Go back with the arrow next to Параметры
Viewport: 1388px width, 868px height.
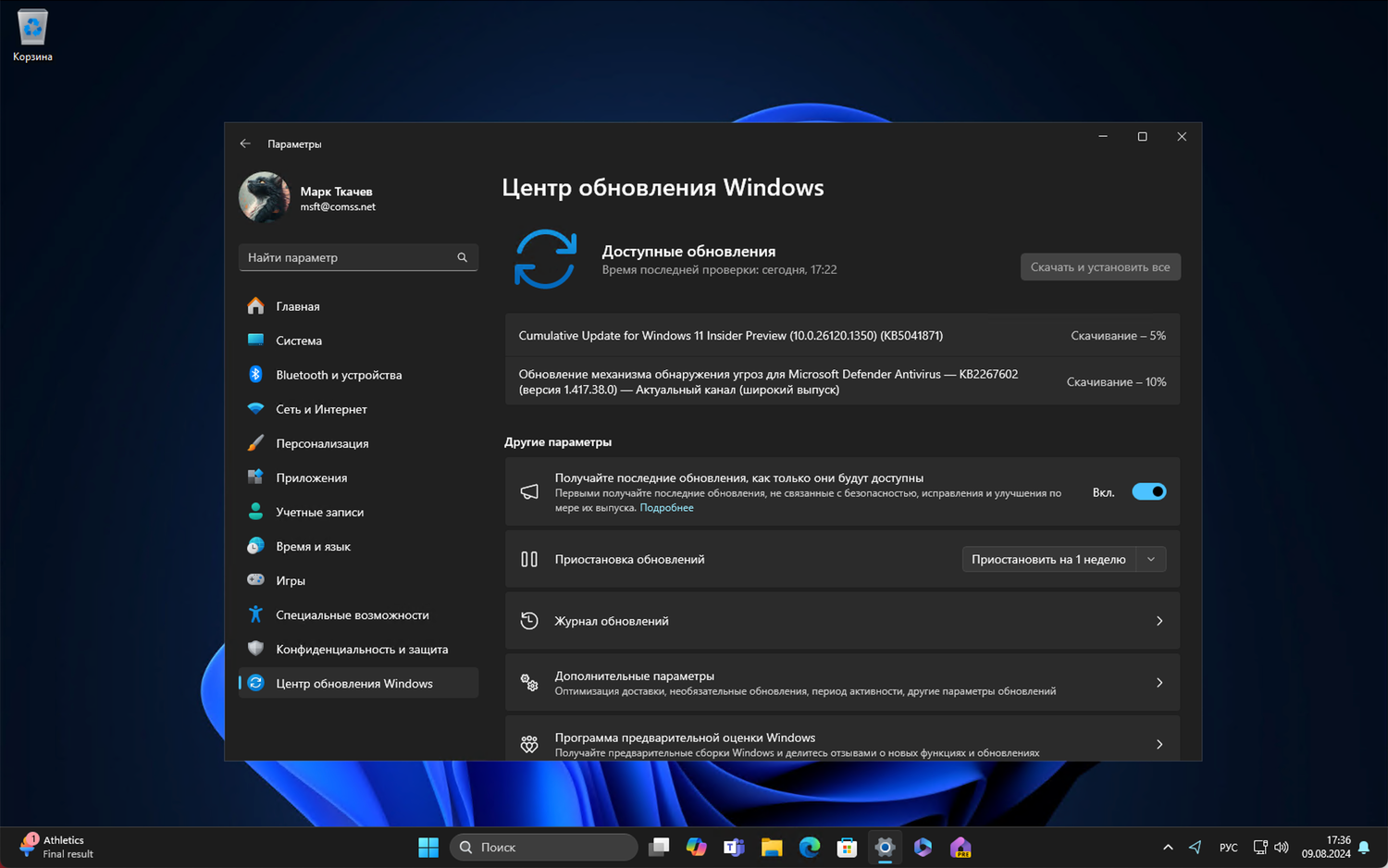pos(245,143)
